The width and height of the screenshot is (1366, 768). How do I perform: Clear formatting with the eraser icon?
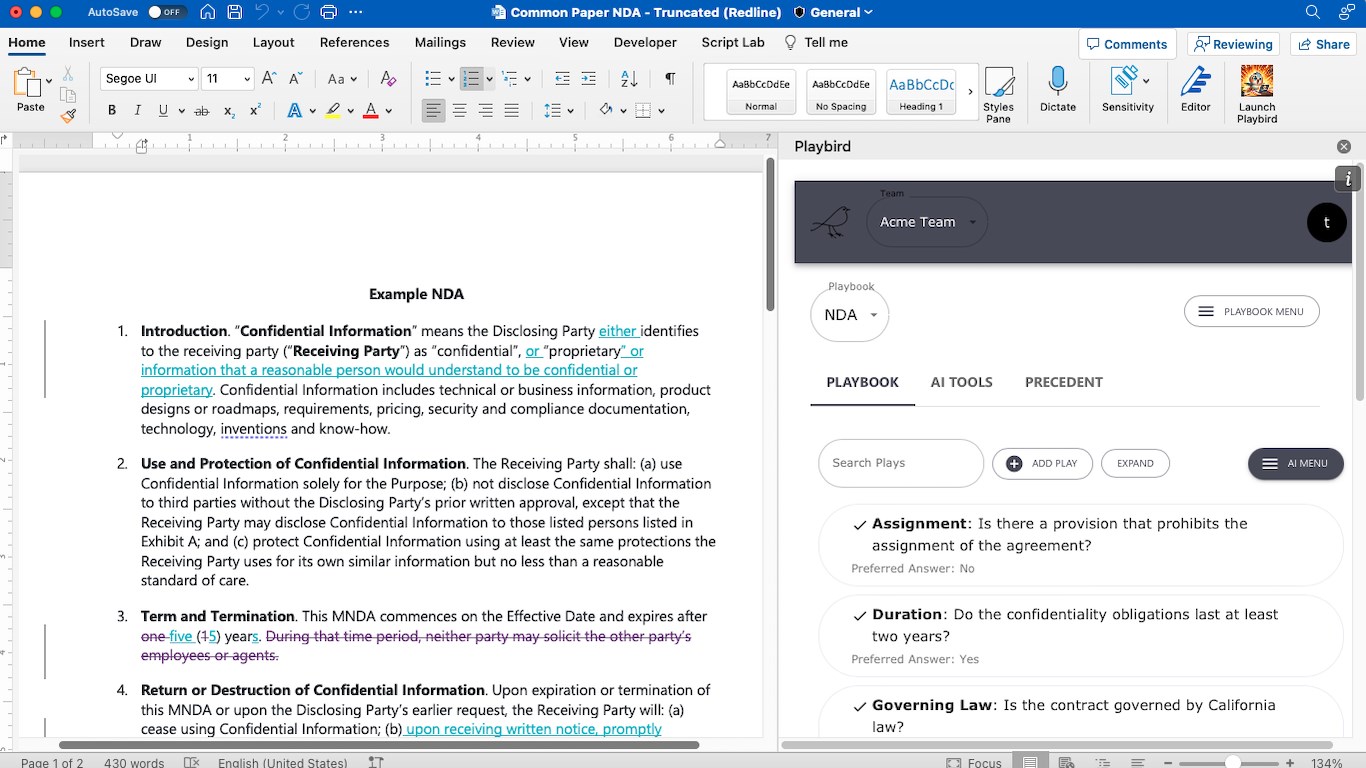point(388,79)
